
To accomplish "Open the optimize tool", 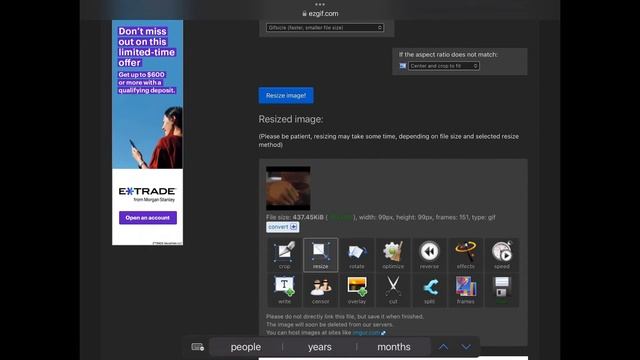I will click(393, 255).
